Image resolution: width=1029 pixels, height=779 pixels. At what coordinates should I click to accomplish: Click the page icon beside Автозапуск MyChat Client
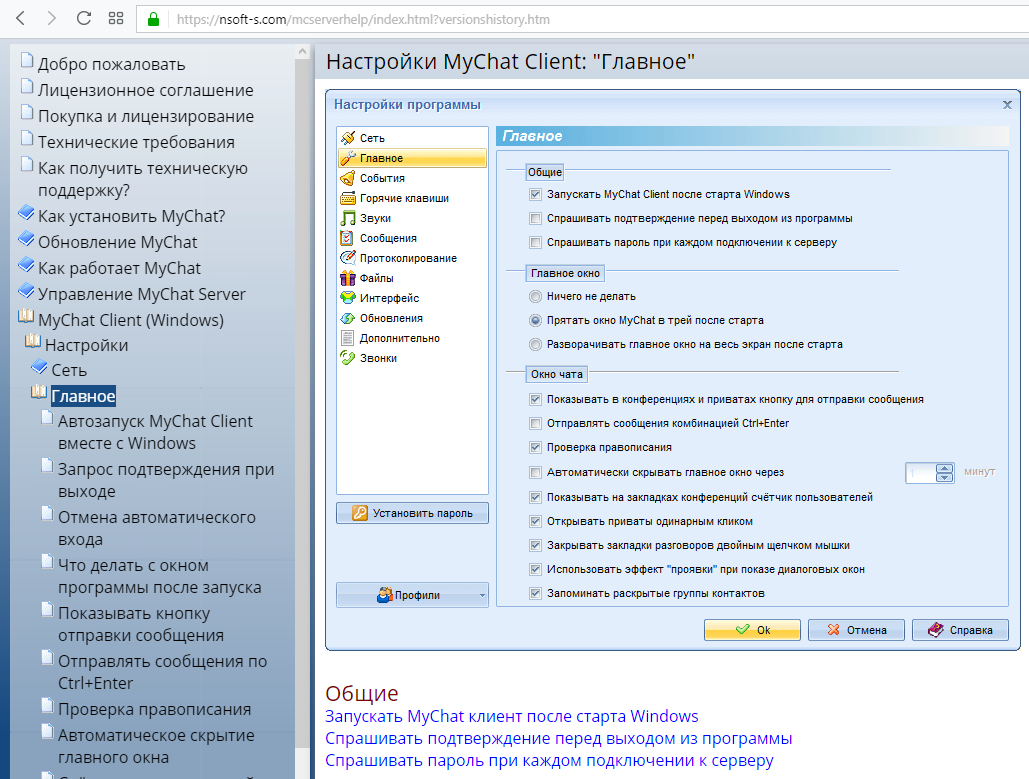47,417
